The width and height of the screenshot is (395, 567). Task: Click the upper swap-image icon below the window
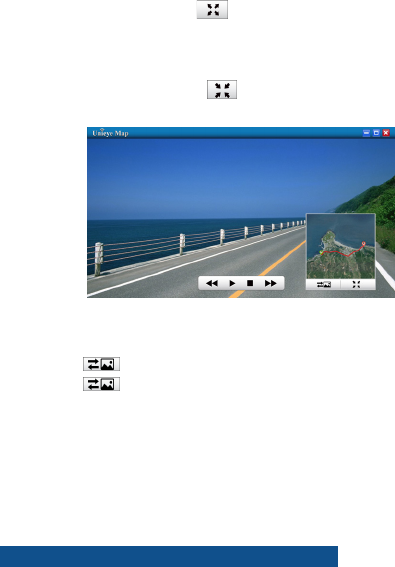pyautogui.click(x=101, y=364)
